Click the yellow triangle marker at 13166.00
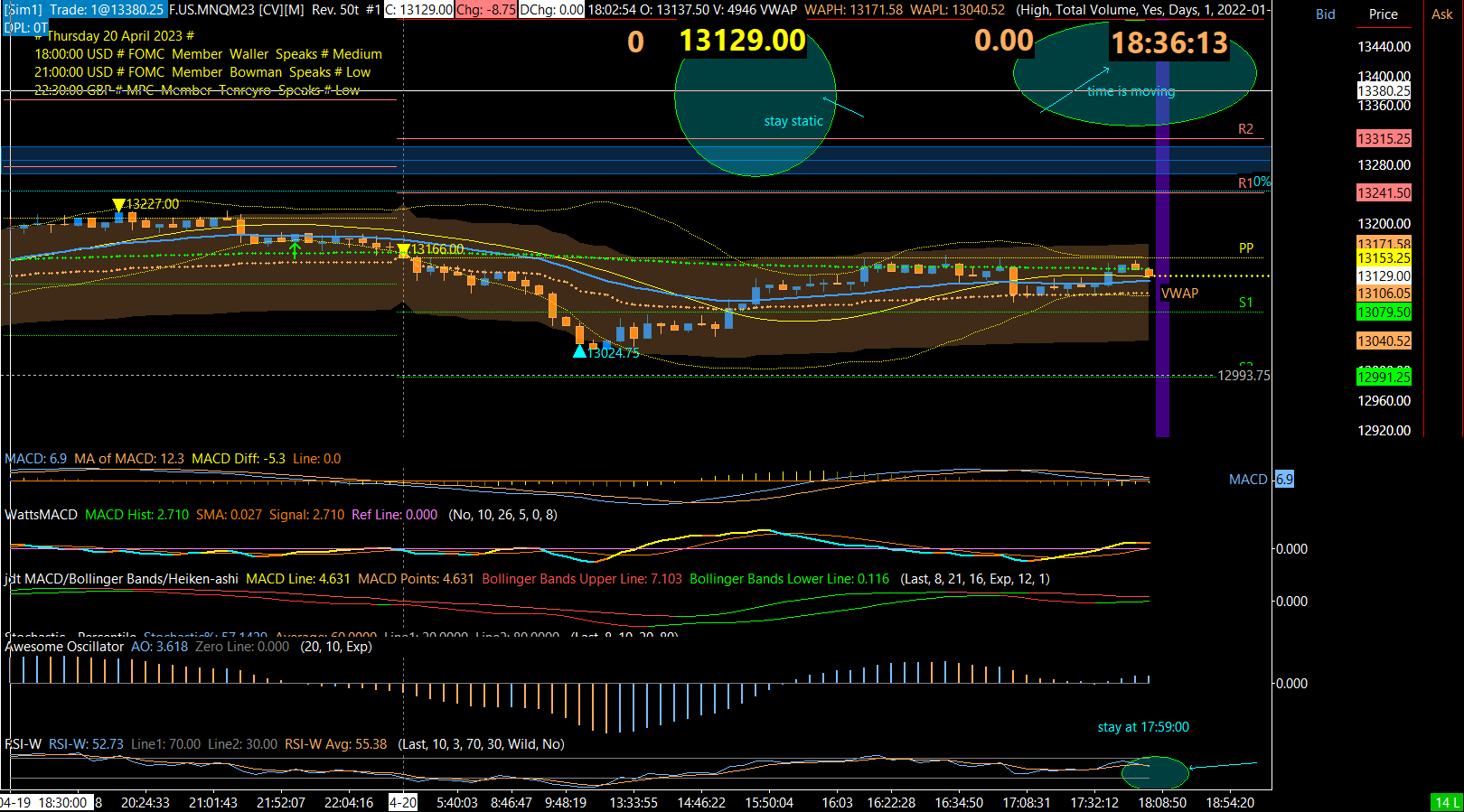This screenshot has width=1464, height=812. tap(403, 250)
